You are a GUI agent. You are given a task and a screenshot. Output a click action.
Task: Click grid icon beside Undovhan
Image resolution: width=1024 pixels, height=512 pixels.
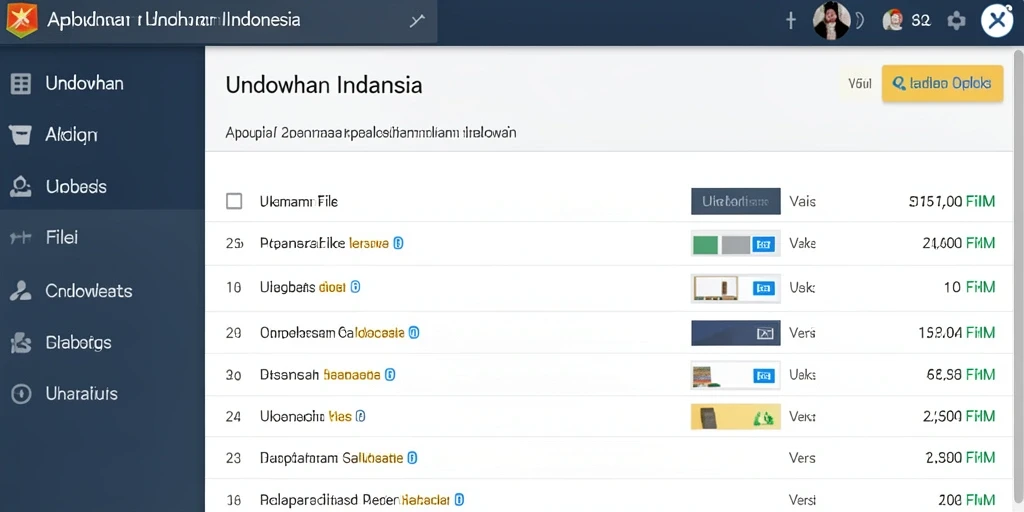pyautogui.click(x=21, y=84)
